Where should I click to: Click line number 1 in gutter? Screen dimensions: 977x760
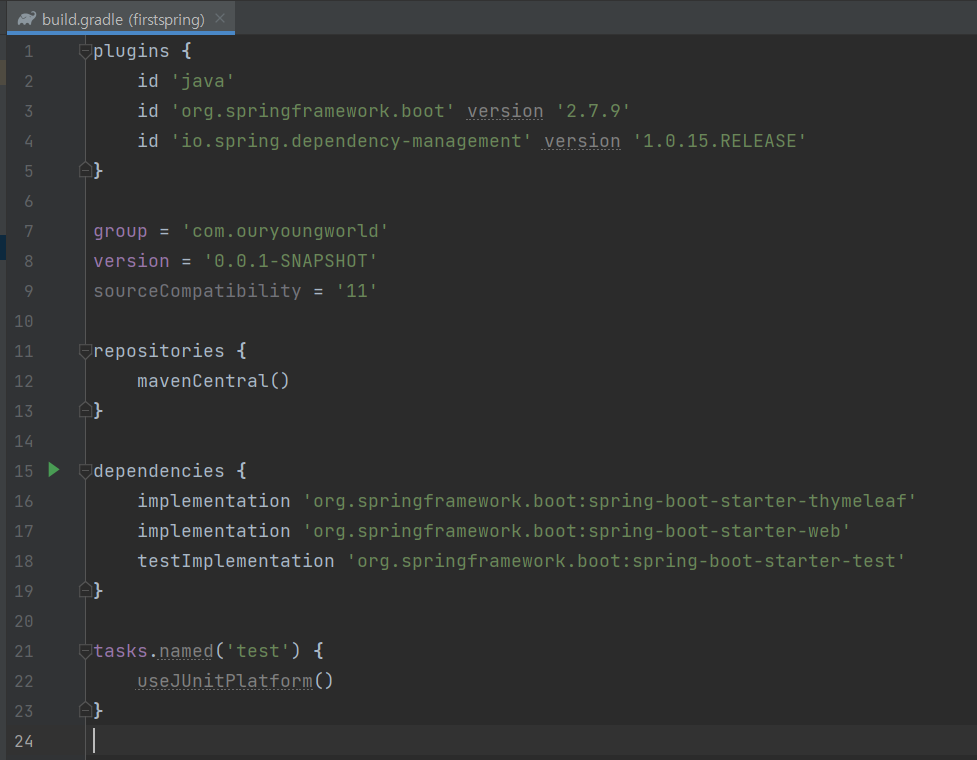point(29,52)
